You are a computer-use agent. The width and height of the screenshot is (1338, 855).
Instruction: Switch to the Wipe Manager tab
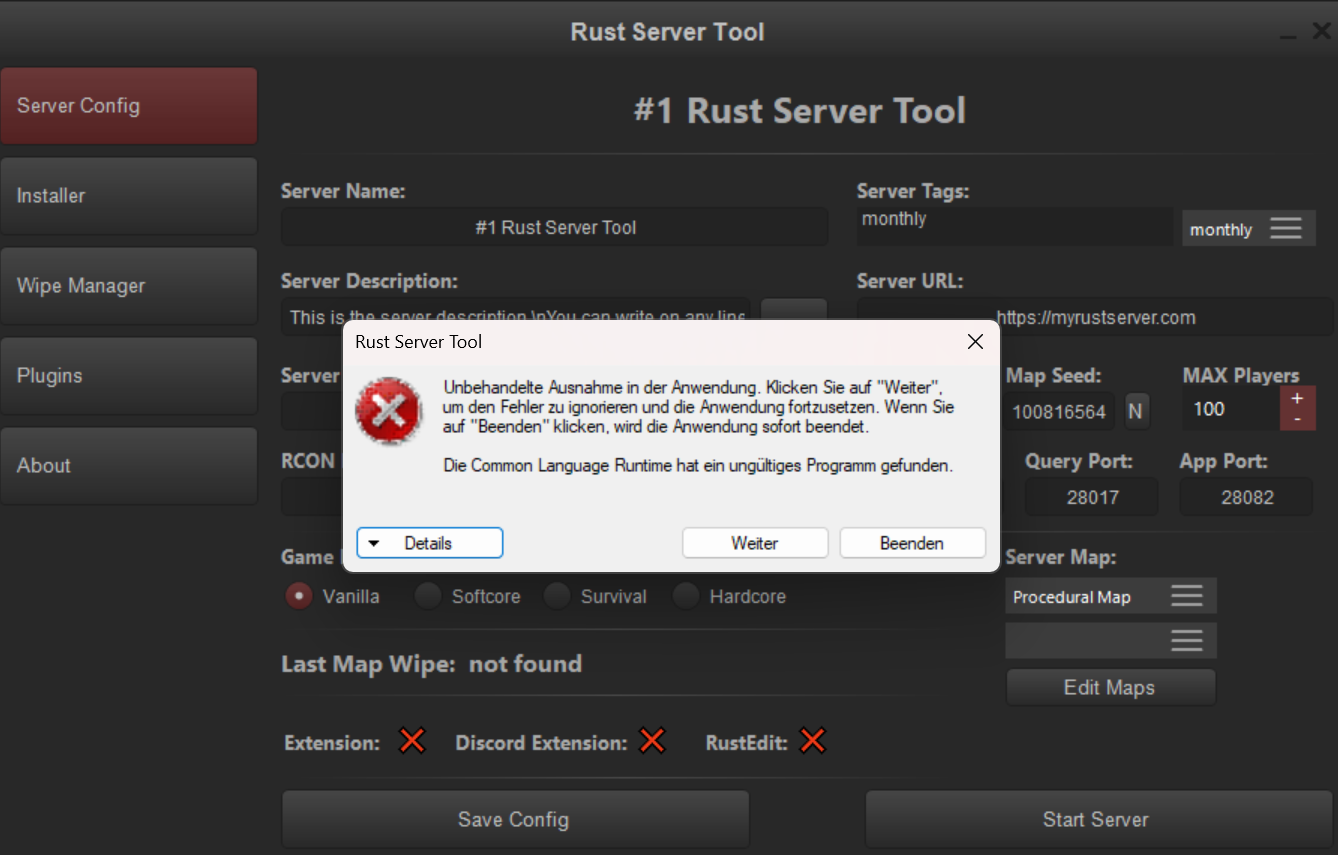tap(129, 286)
